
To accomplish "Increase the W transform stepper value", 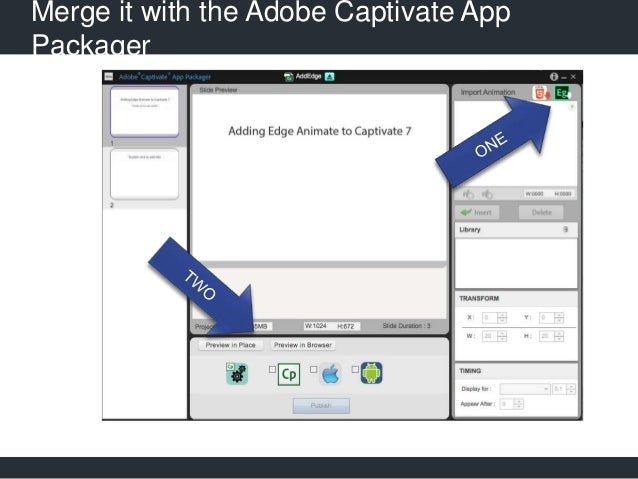I will pos(502,333).
